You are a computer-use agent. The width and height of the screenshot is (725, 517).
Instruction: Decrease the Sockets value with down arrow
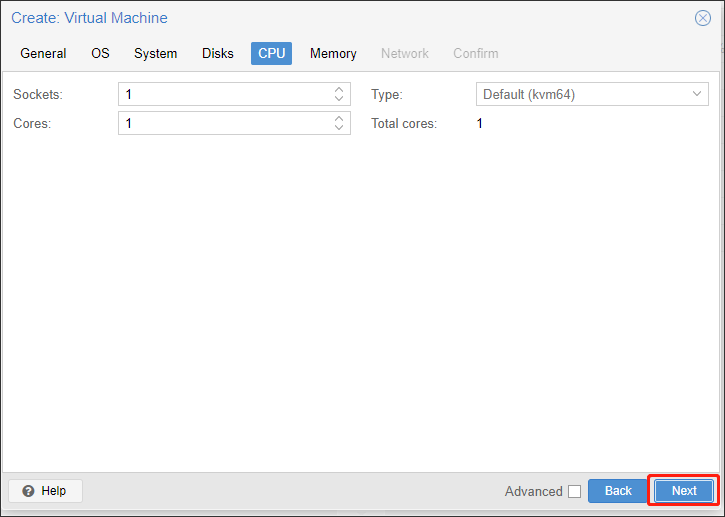(x=339, y=99)
